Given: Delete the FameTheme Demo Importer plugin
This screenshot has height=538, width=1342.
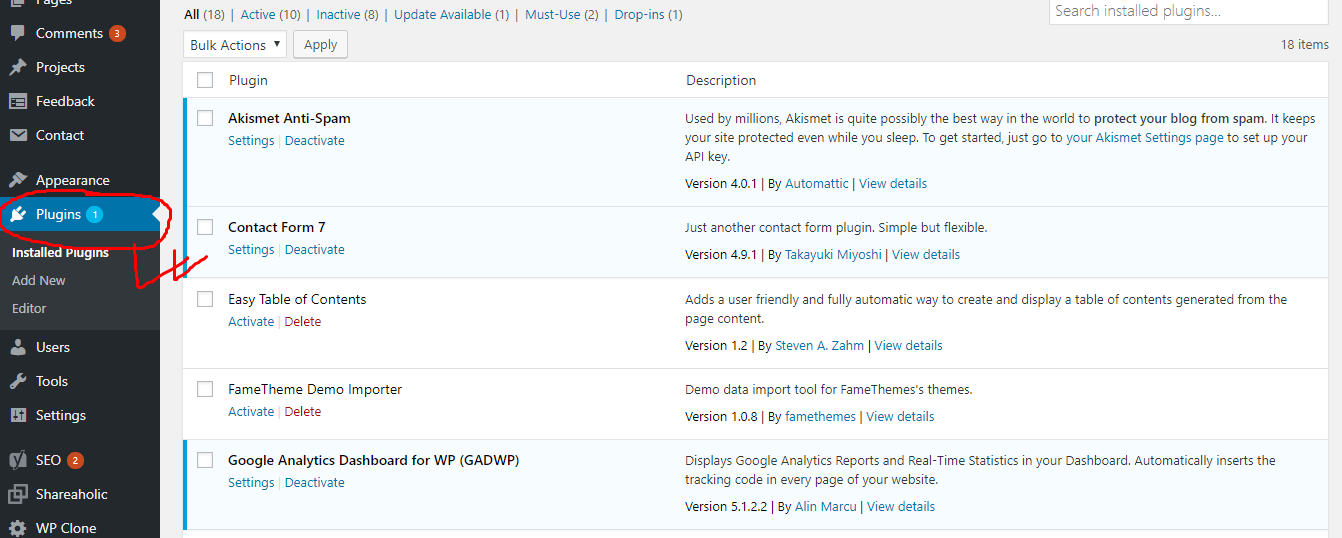Looking at the screenshot, I should 303,412.
